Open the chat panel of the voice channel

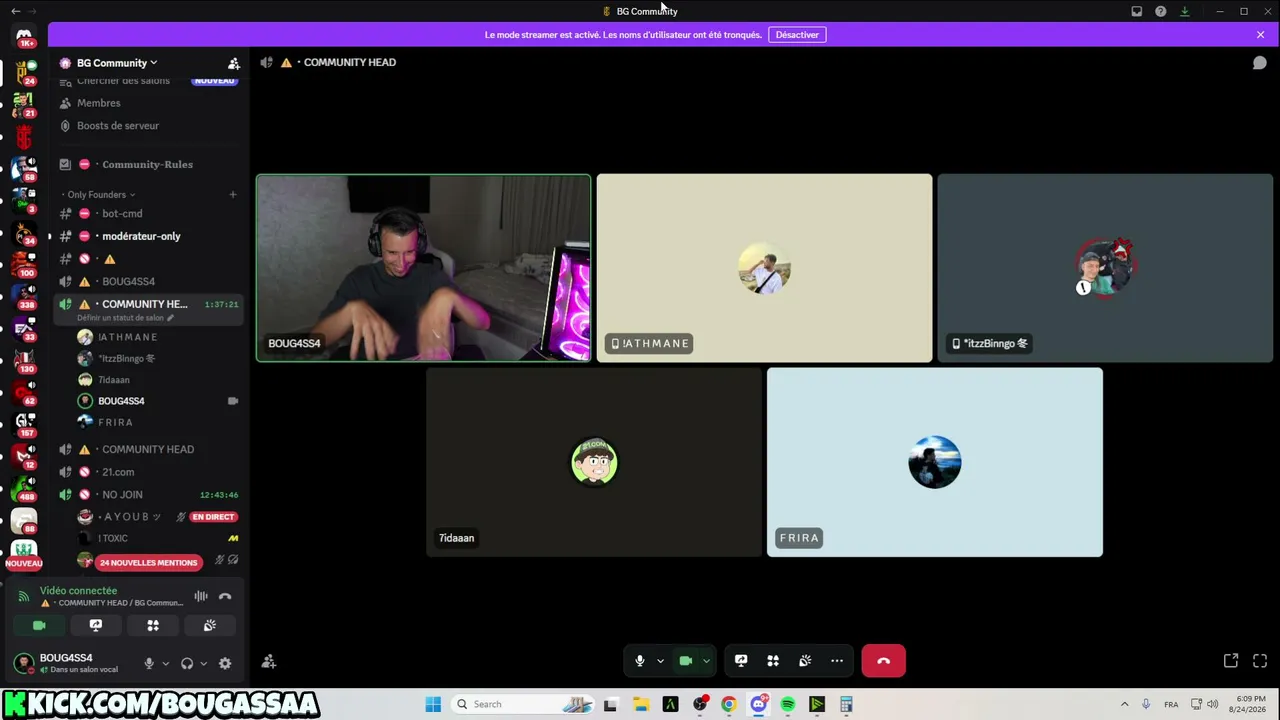click(1260, 63)
